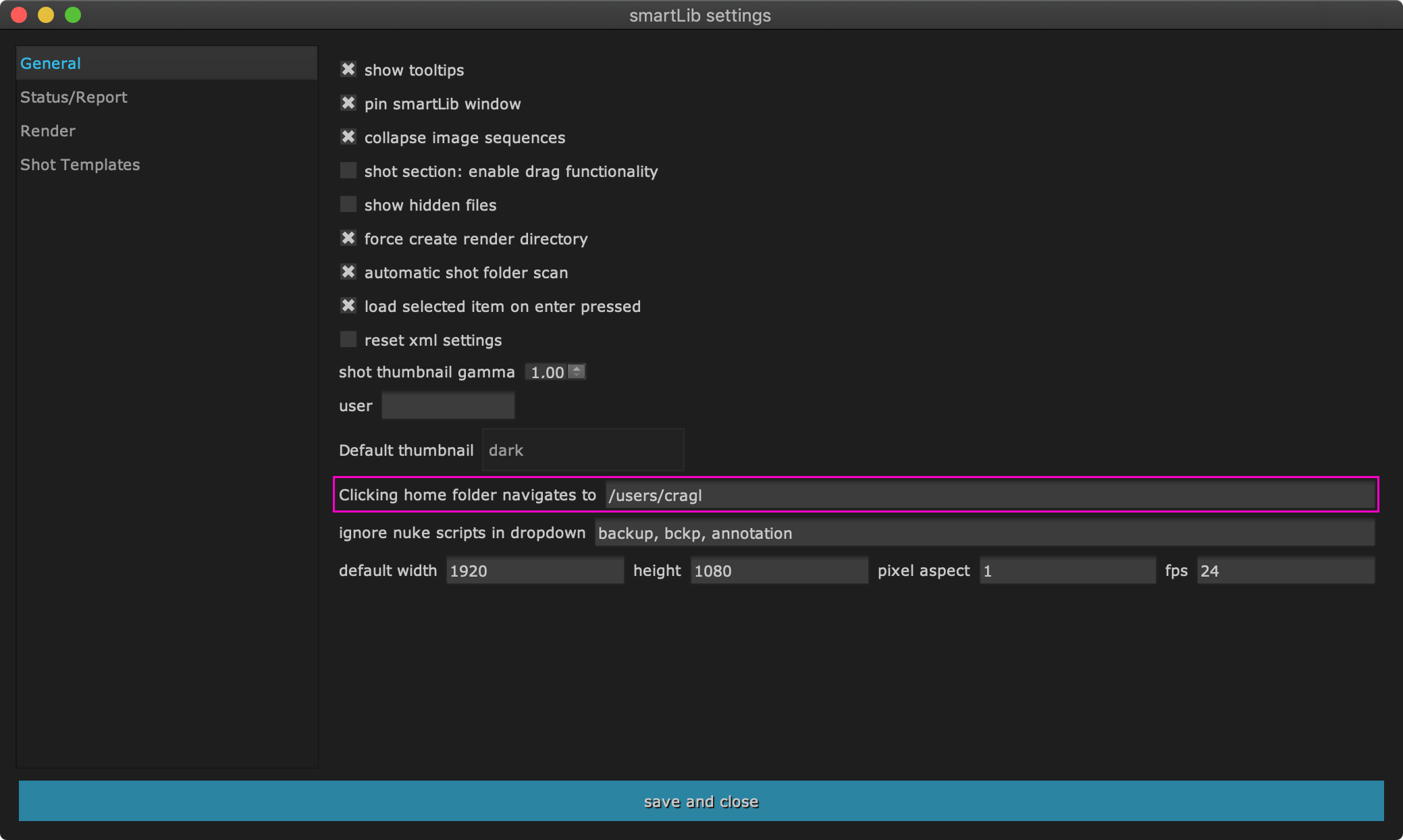Toggle automatic shot folder scan
This screenshot has width=1403, height=840.
pyautogui.click(x=348, y=272)
